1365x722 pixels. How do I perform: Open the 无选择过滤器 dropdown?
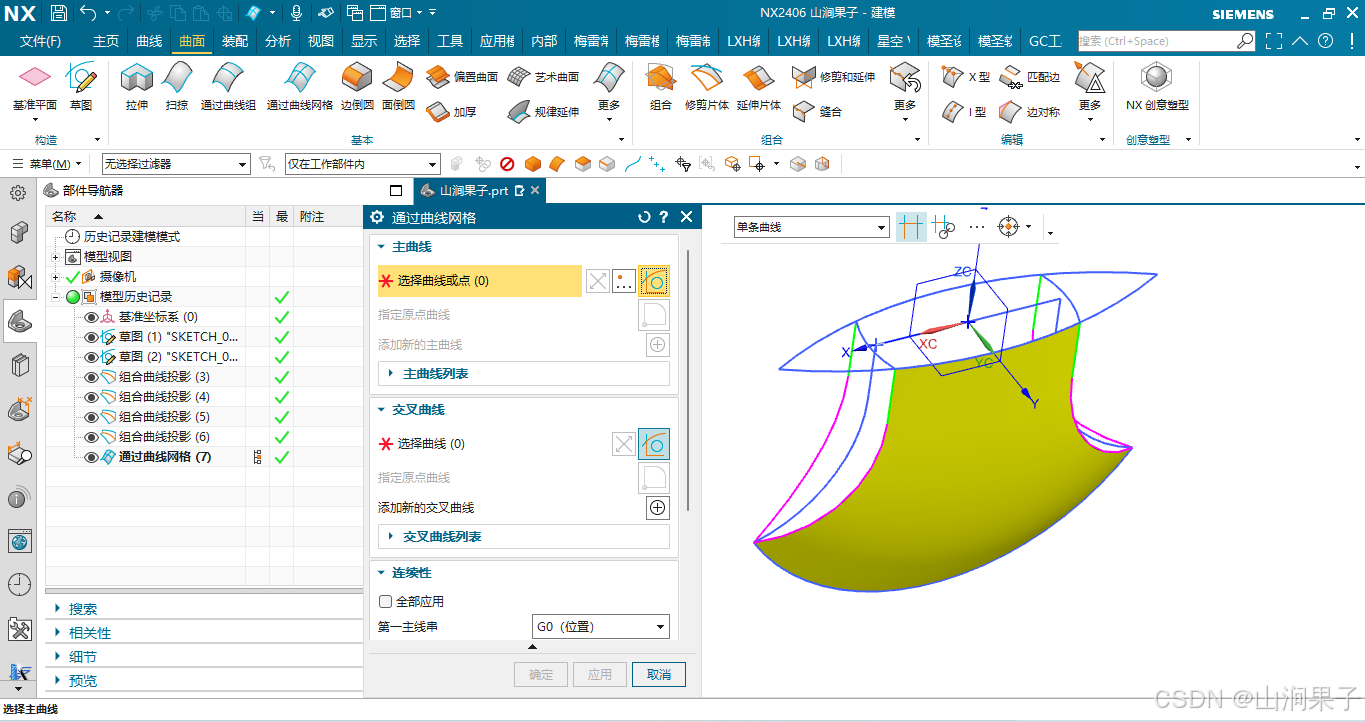click(176, 164)
